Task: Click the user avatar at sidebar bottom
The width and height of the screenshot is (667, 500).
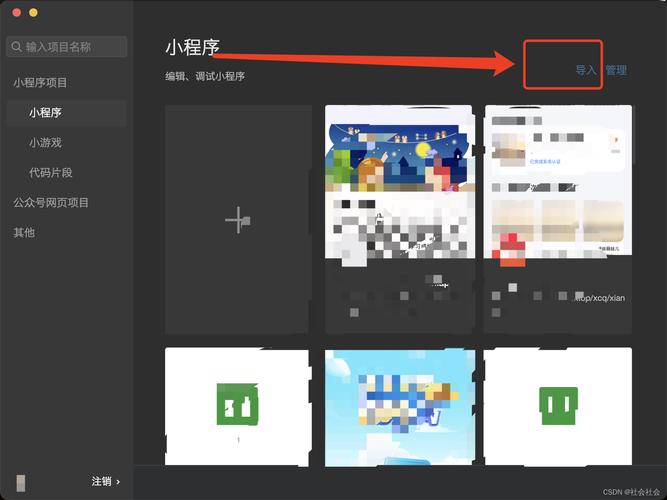Action: [20, 483]
